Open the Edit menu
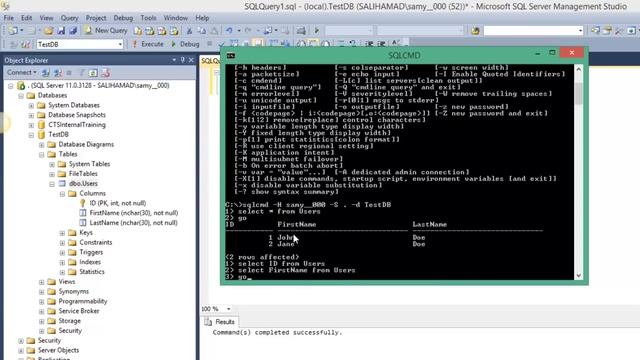Screen dimensions: 640x360 27,18
